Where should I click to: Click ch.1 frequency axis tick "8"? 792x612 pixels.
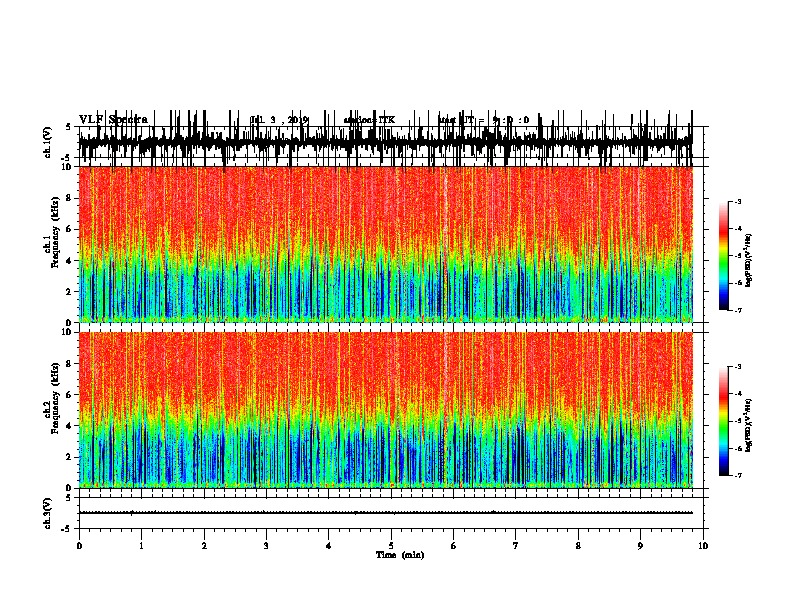(x=70, y=198)
